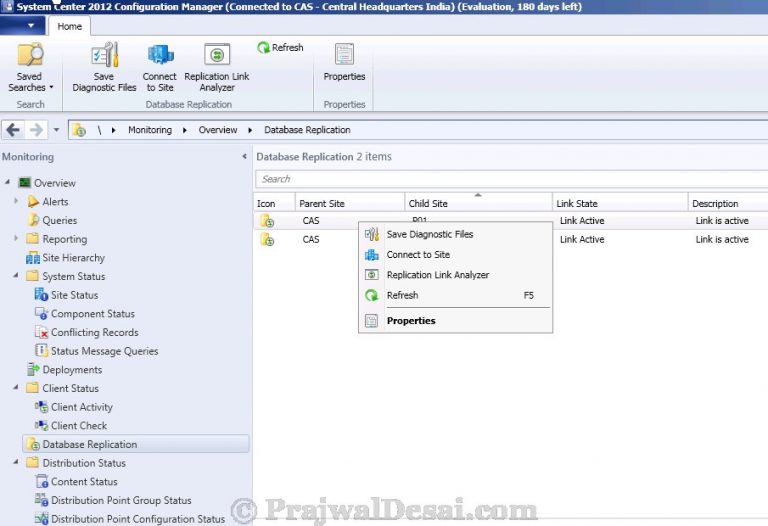Sort by Parent Site column header

pyautogui.click(x=349, y=203)
